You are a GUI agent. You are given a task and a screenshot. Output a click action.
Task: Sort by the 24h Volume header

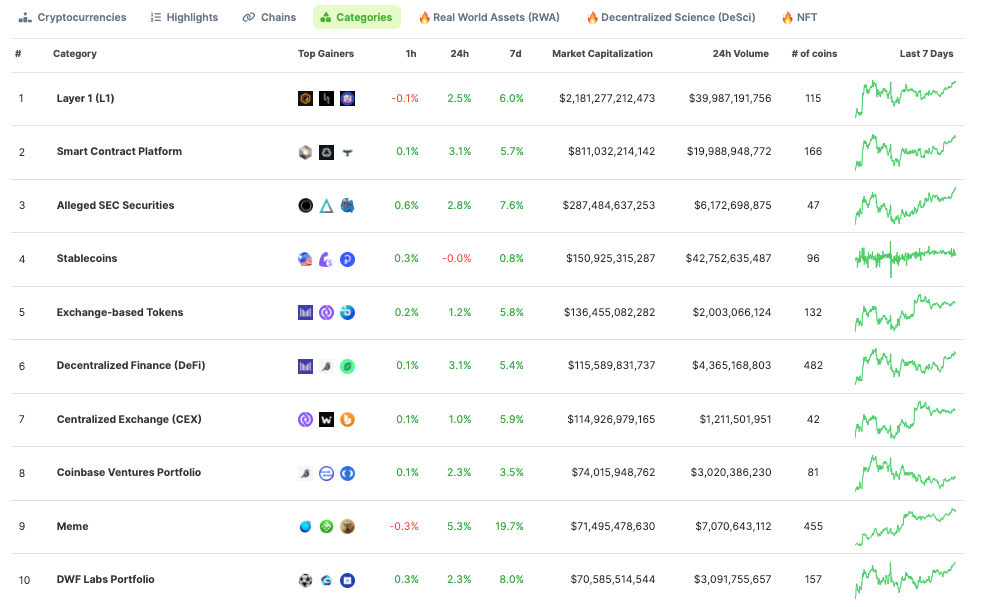point(740,54)
